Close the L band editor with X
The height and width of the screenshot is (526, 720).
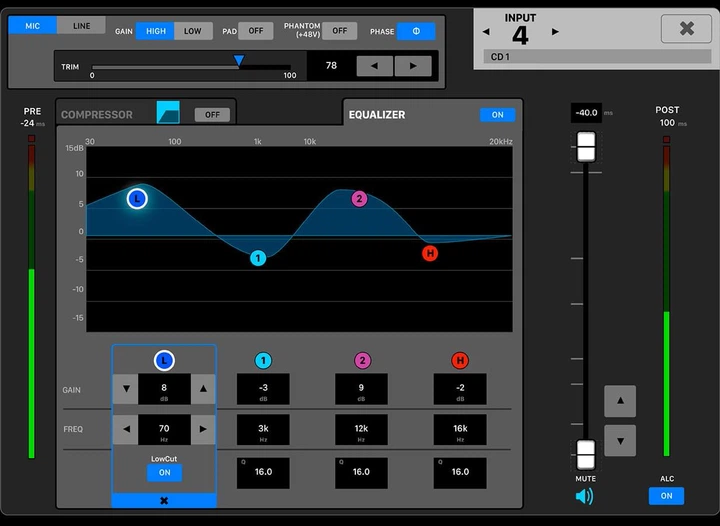pos(164,501)
